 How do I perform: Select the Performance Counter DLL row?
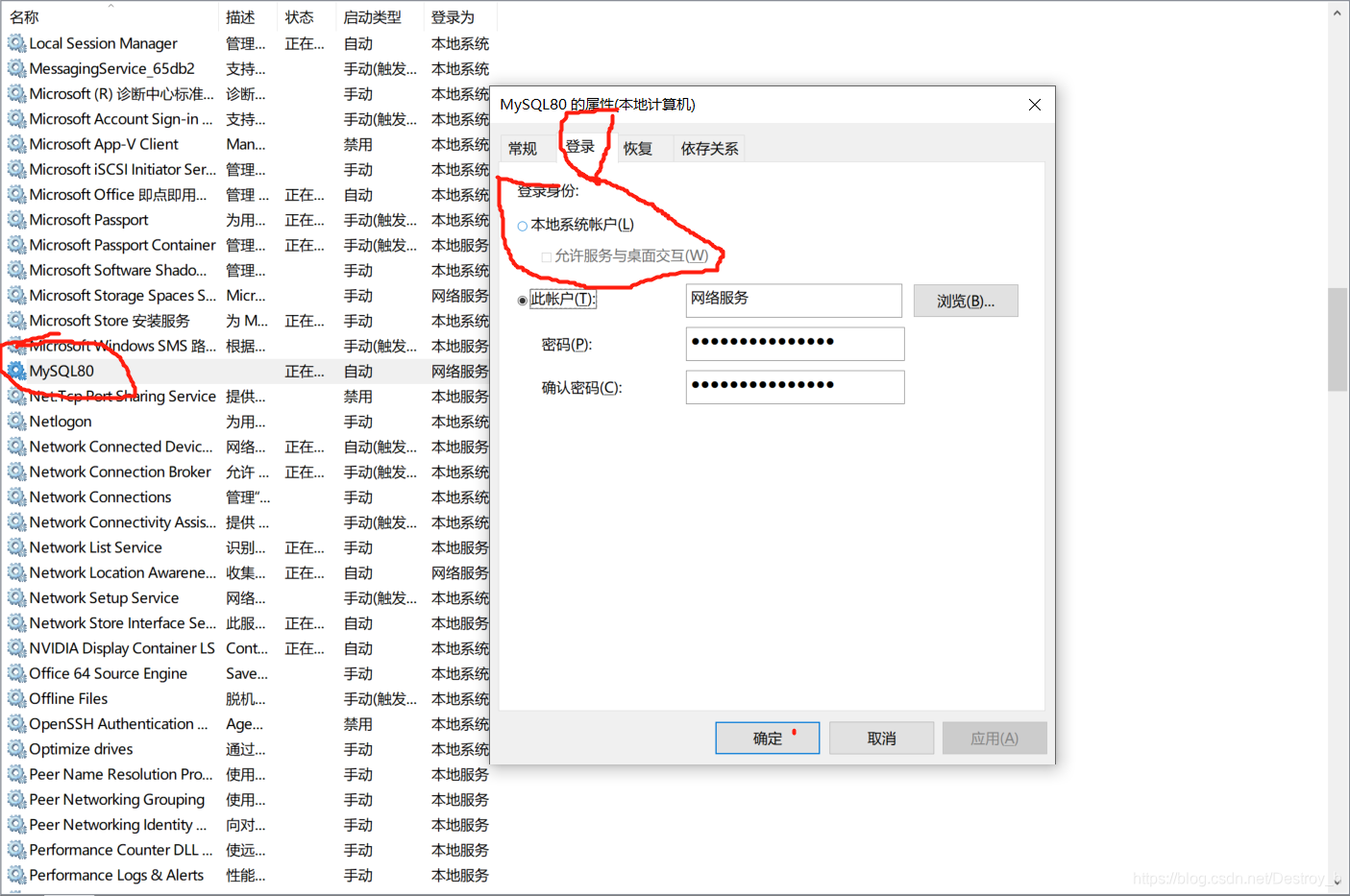pyautogui.click(x=248, y=850)
